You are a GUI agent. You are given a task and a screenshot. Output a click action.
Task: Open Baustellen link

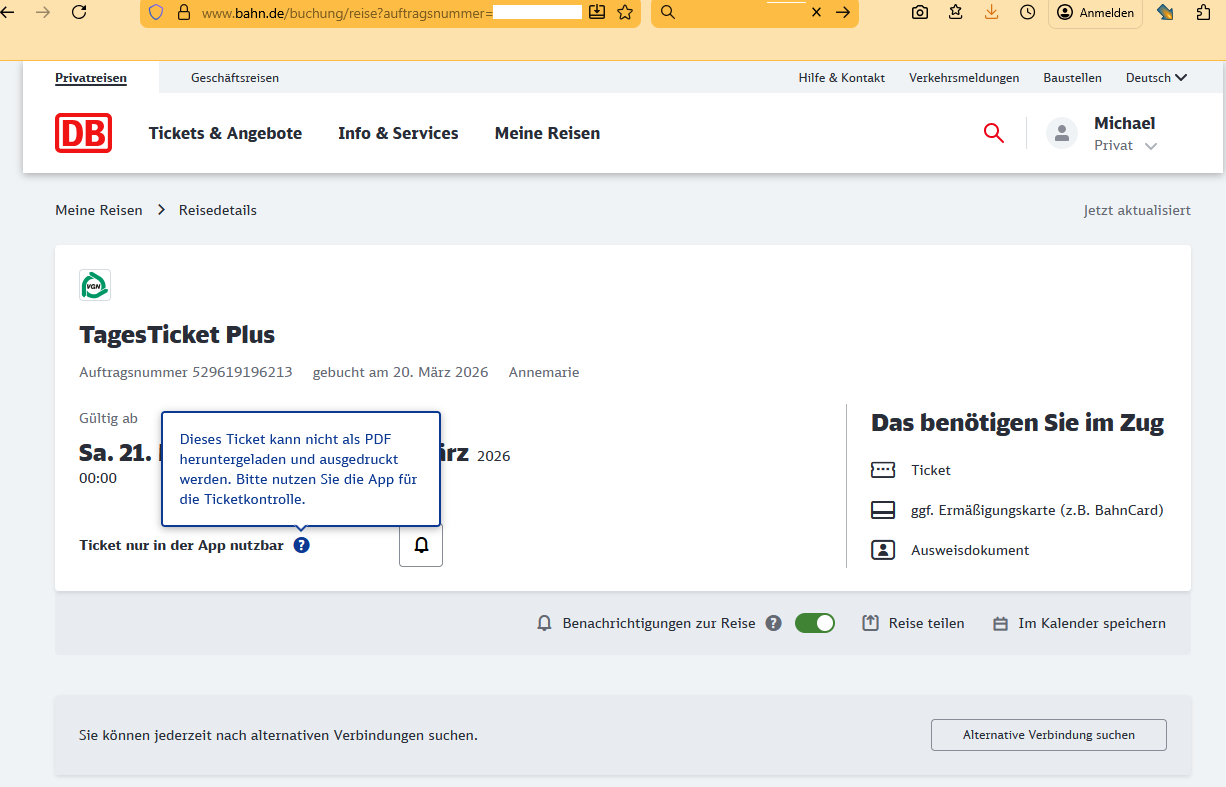click(x=1072, y=77)
